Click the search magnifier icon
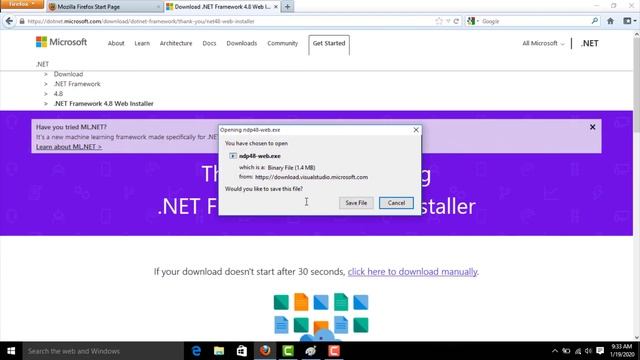 click(595, 21)
